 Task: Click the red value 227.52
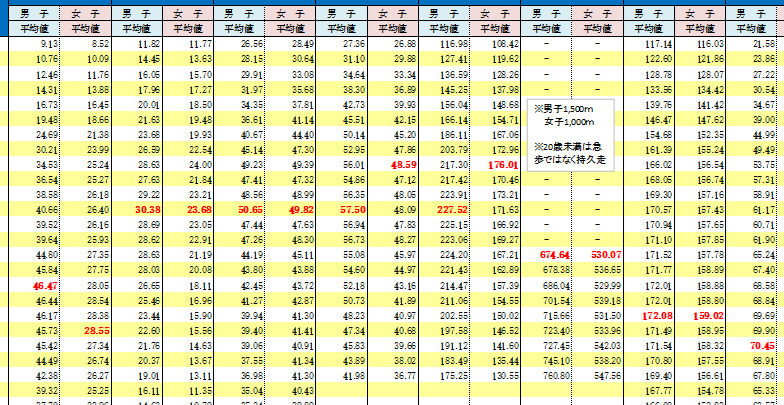click(x=452, y=210)
